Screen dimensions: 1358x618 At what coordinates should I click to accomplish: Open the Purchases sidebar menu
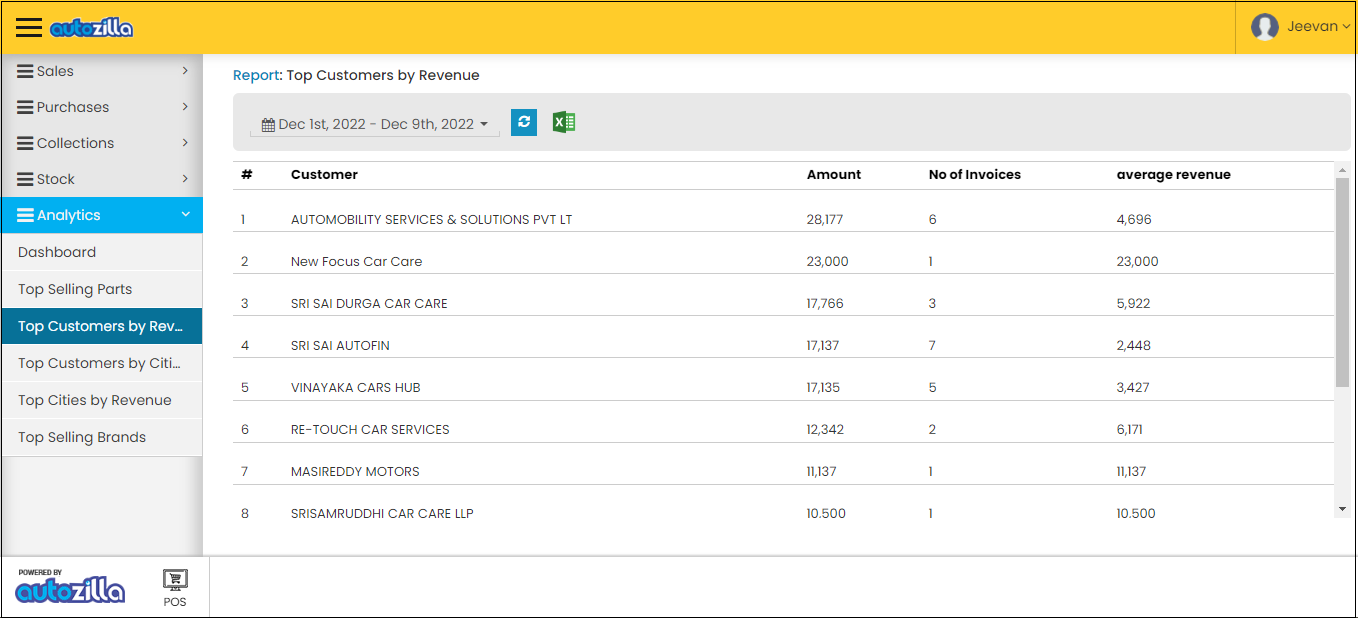coord(102,107)
